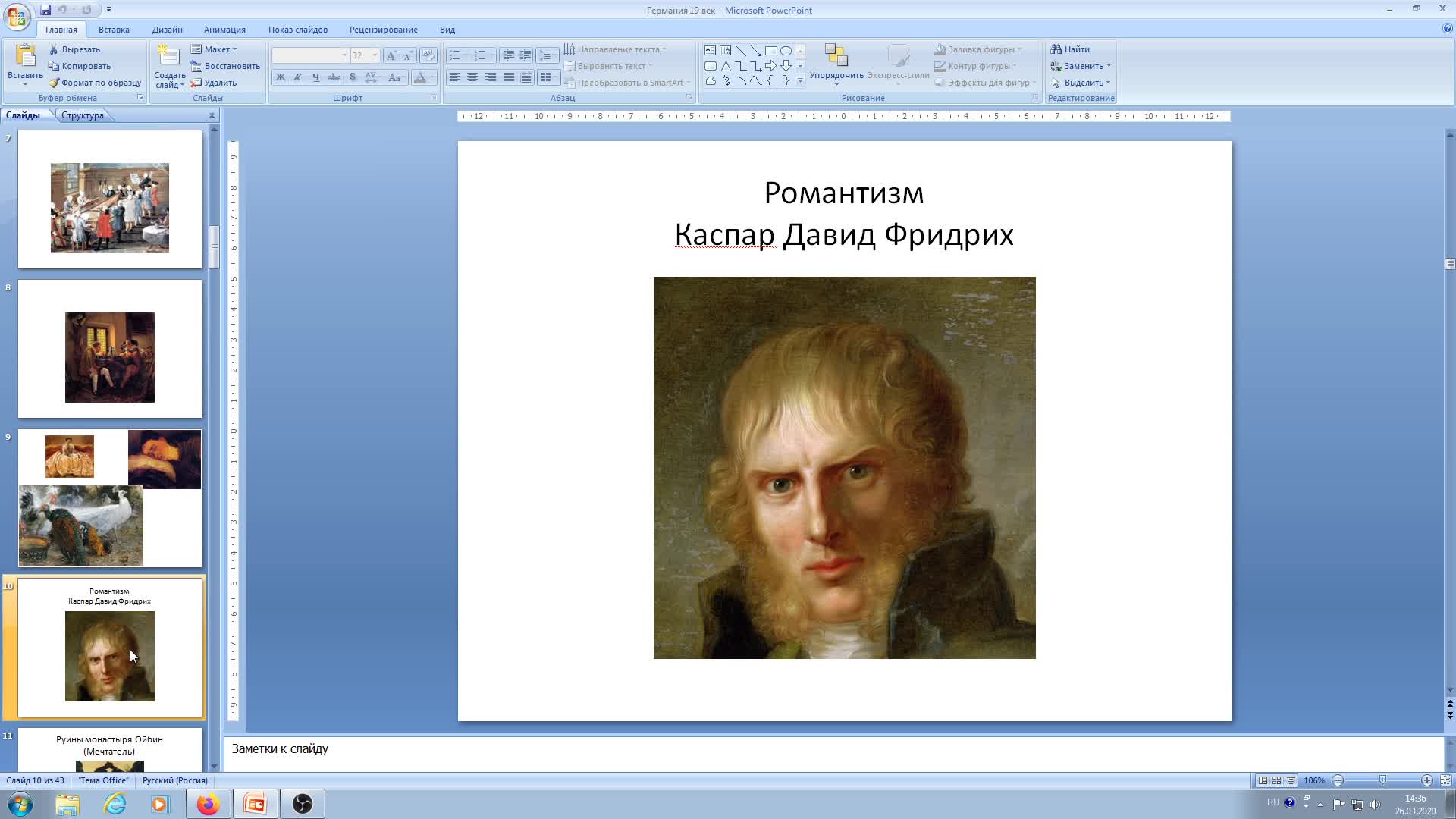Open PowerPoint Help question mark icon
The image size is (1456, 819).
1448,29
